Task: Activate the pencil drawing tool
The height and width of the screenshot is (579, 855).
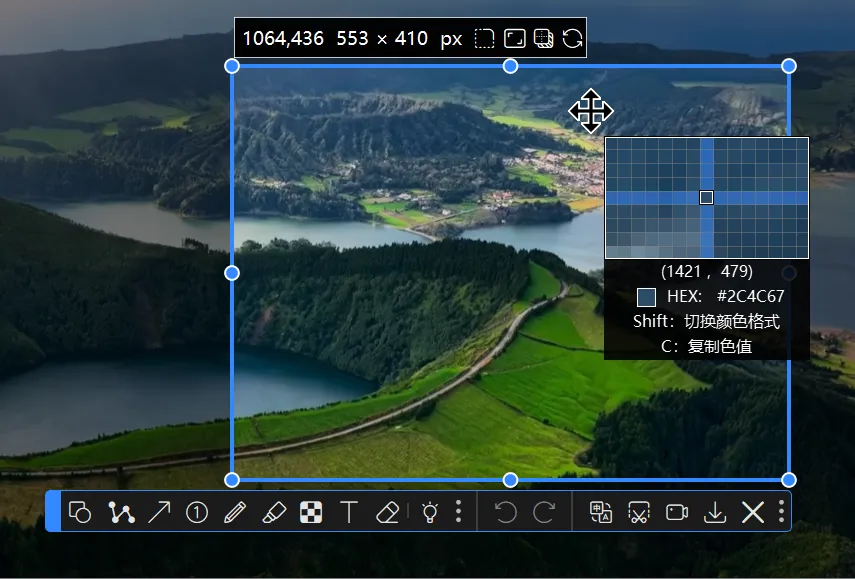Action: click(235, 512)
